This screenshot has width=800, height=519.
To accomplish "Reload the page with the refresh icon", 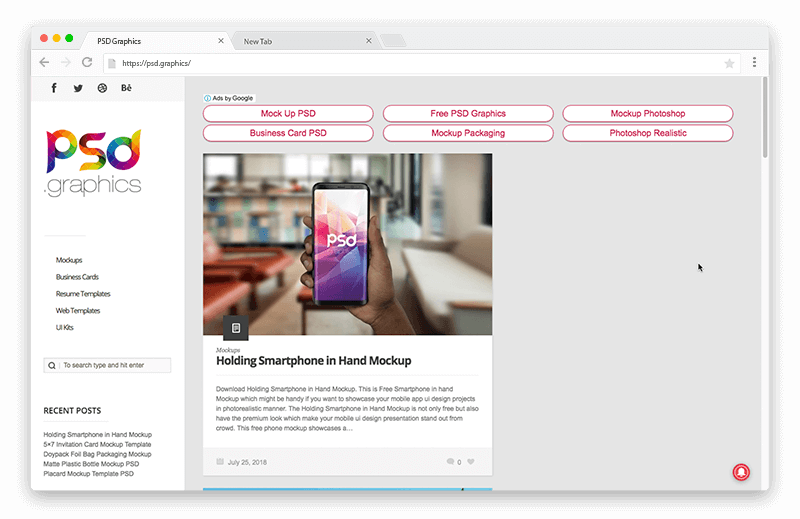I will tap(87, 62).
